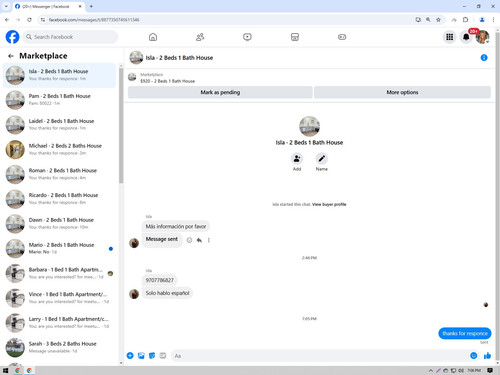
Task: Open Barbara - 1 Bed 1 Bath Apartment chat
Action: click(x=59, y=273)
